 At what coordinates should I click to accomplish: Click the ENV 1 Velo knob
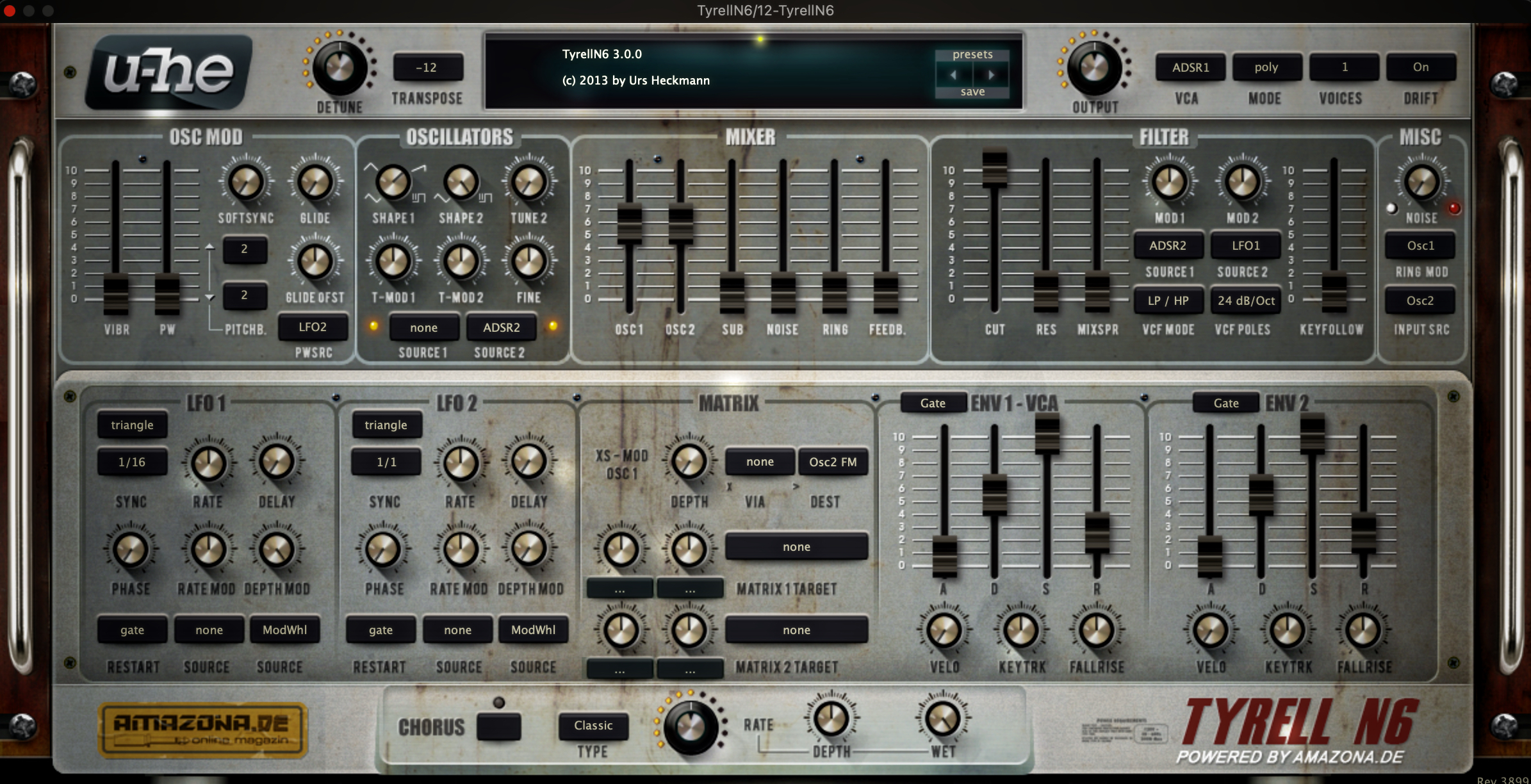(x=944, y=630)
